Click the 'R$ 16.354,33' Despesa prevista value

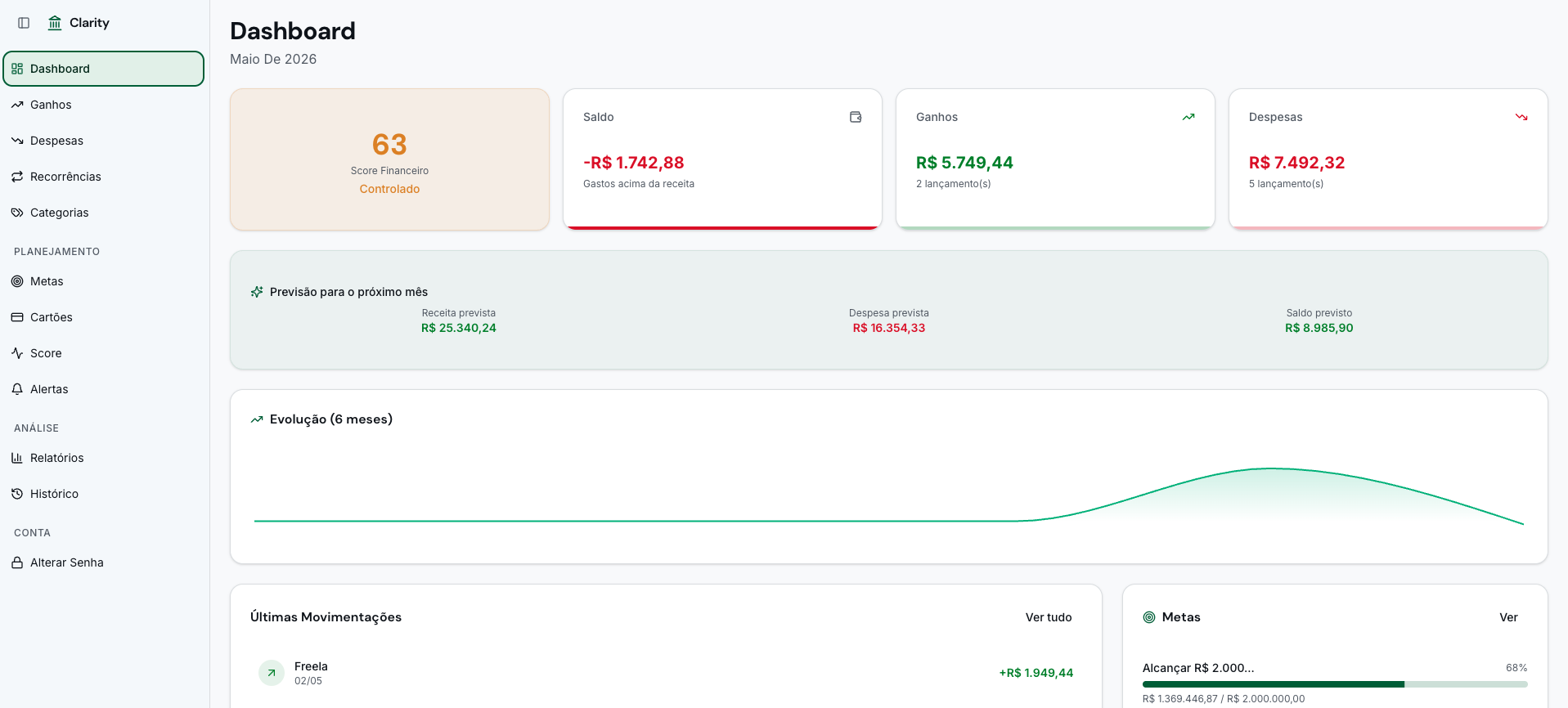[x=889, y=328]
